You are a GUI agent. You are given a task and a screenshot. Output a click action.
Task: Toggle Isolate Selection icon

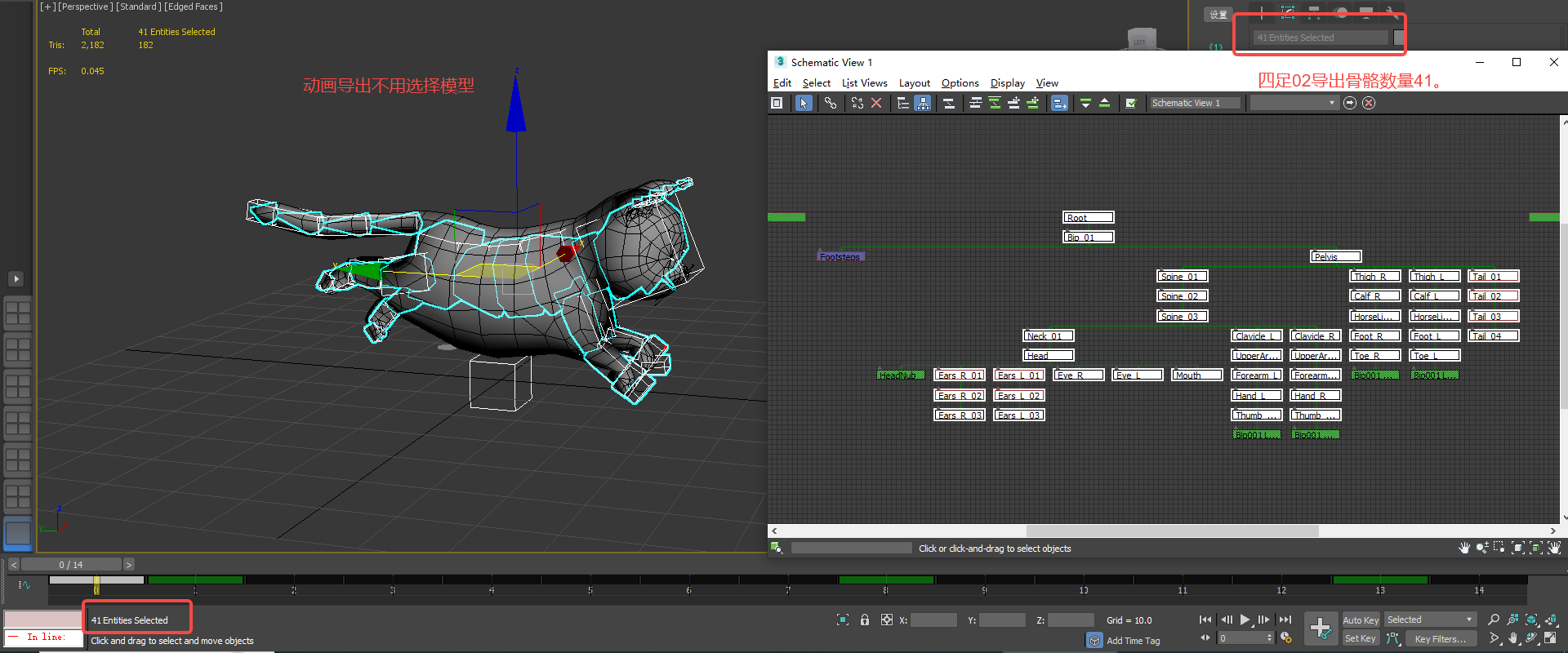843,620
